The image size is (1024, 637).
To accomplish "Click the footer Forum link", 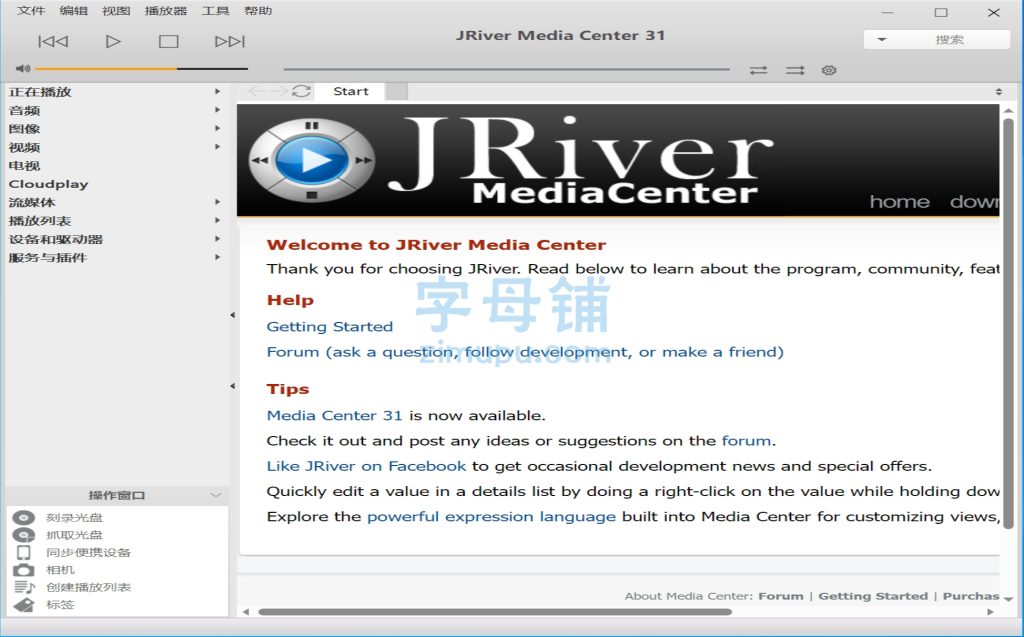I will (x=781, y=596).
